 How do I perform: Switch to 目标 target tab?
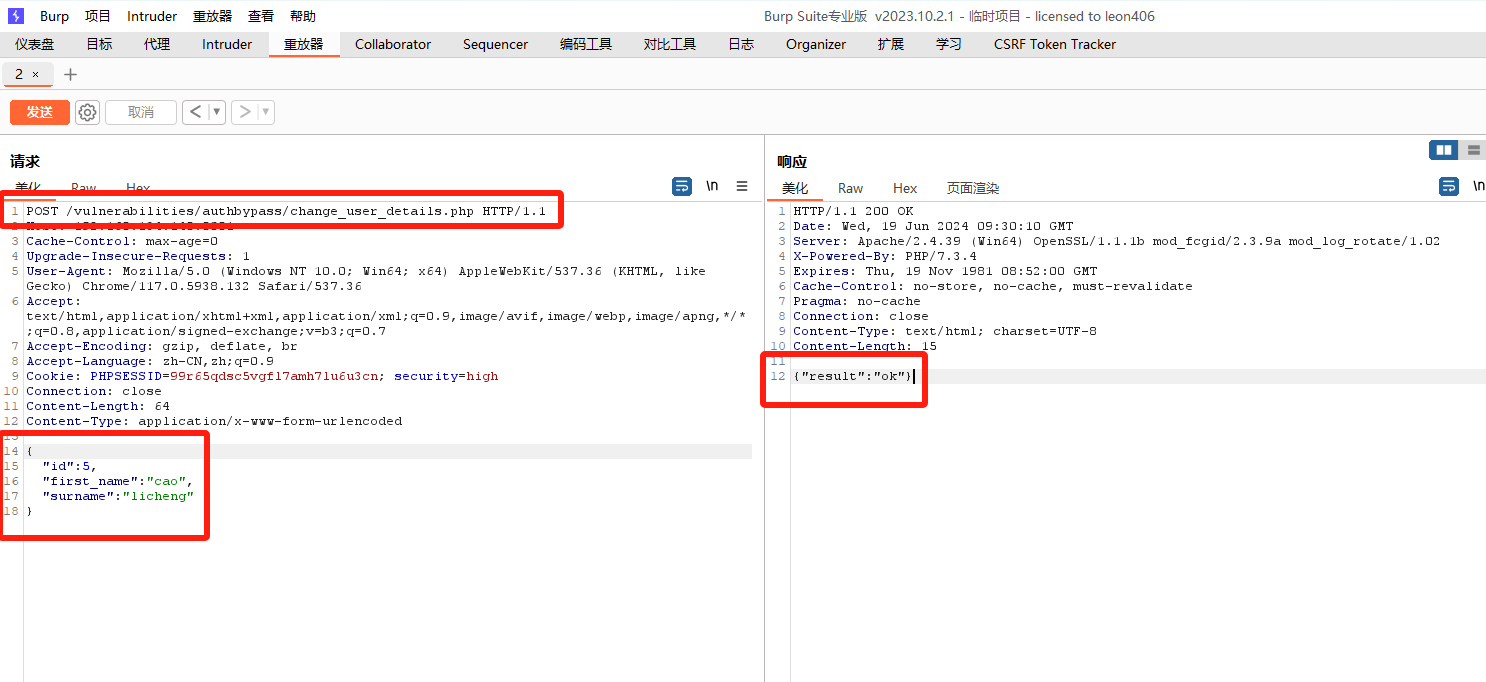(x=99, y=44)
